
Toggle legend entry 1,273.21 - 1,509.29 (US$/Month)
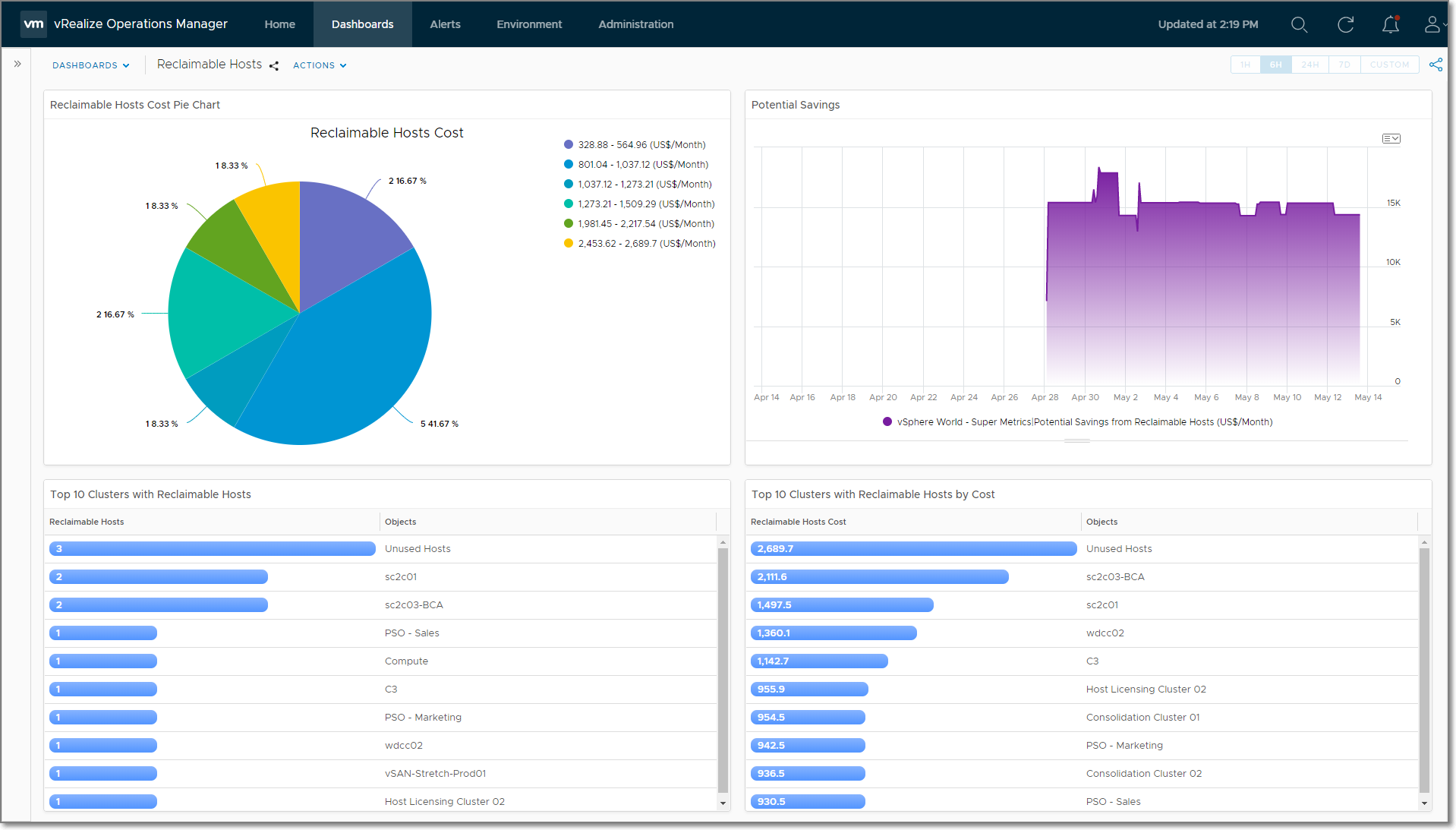coord(639,204)
